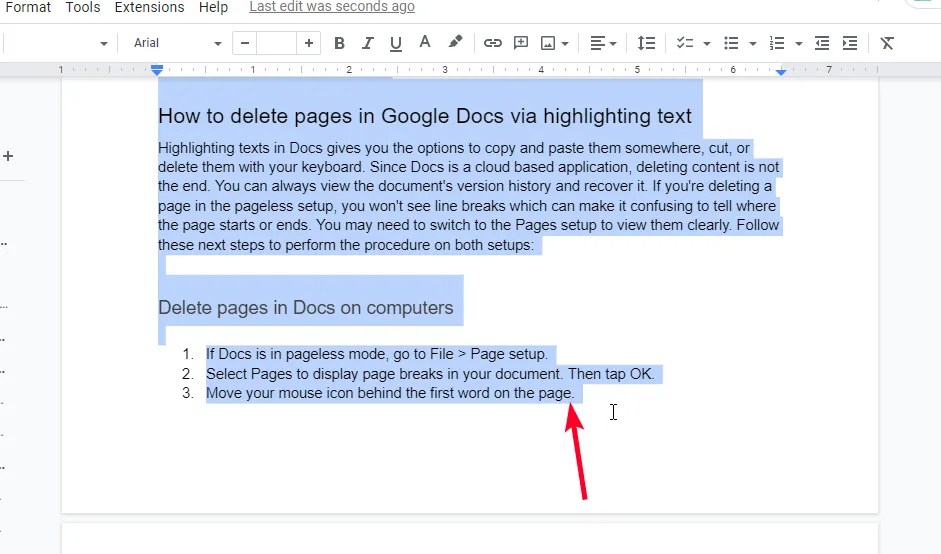Open the Arial font dropdown

point(178,43)
